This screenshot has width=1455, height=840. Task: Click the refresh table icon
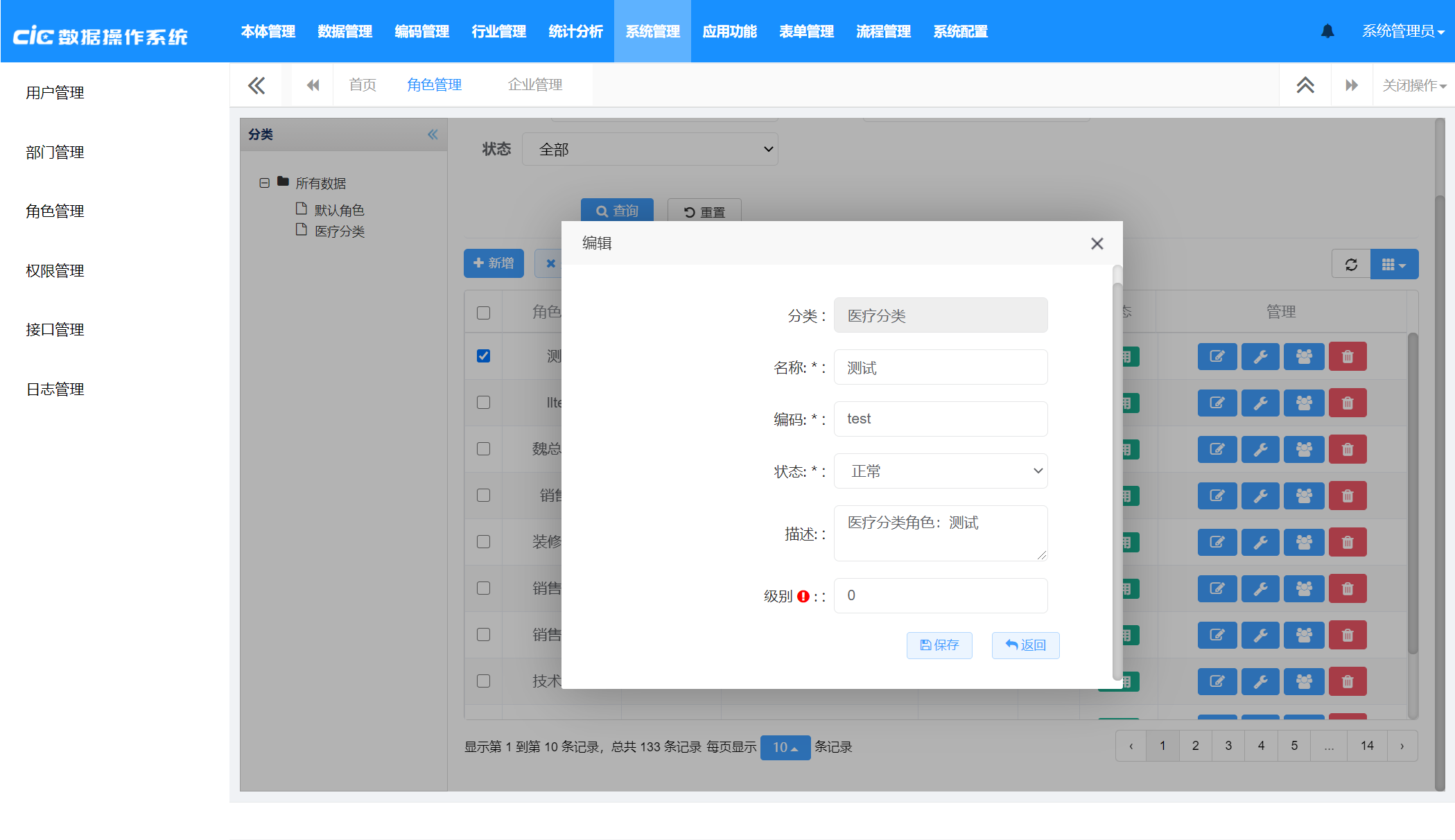[1350, 264]
